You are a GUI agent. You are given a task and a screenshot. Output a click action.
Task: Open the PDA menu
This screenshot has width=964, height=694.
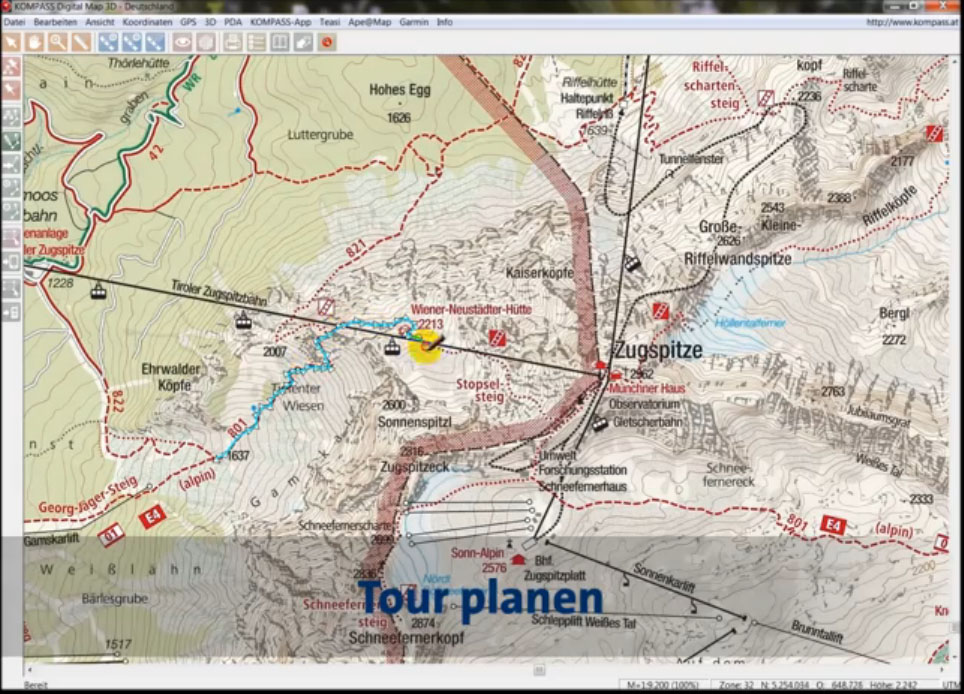point(233,22)
